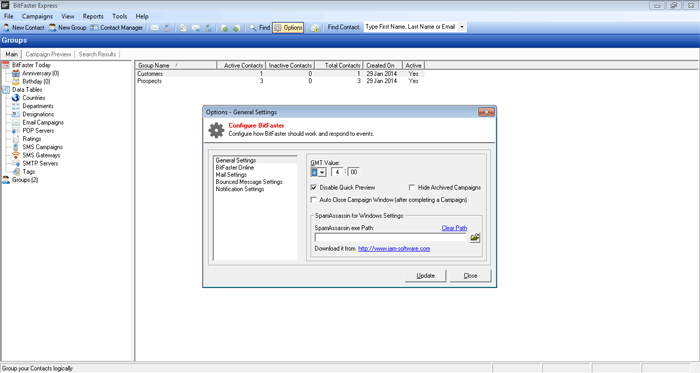The image size is (700, 373).
Task: Click the GMT hours field showing 4
Action: click(338, 172)
